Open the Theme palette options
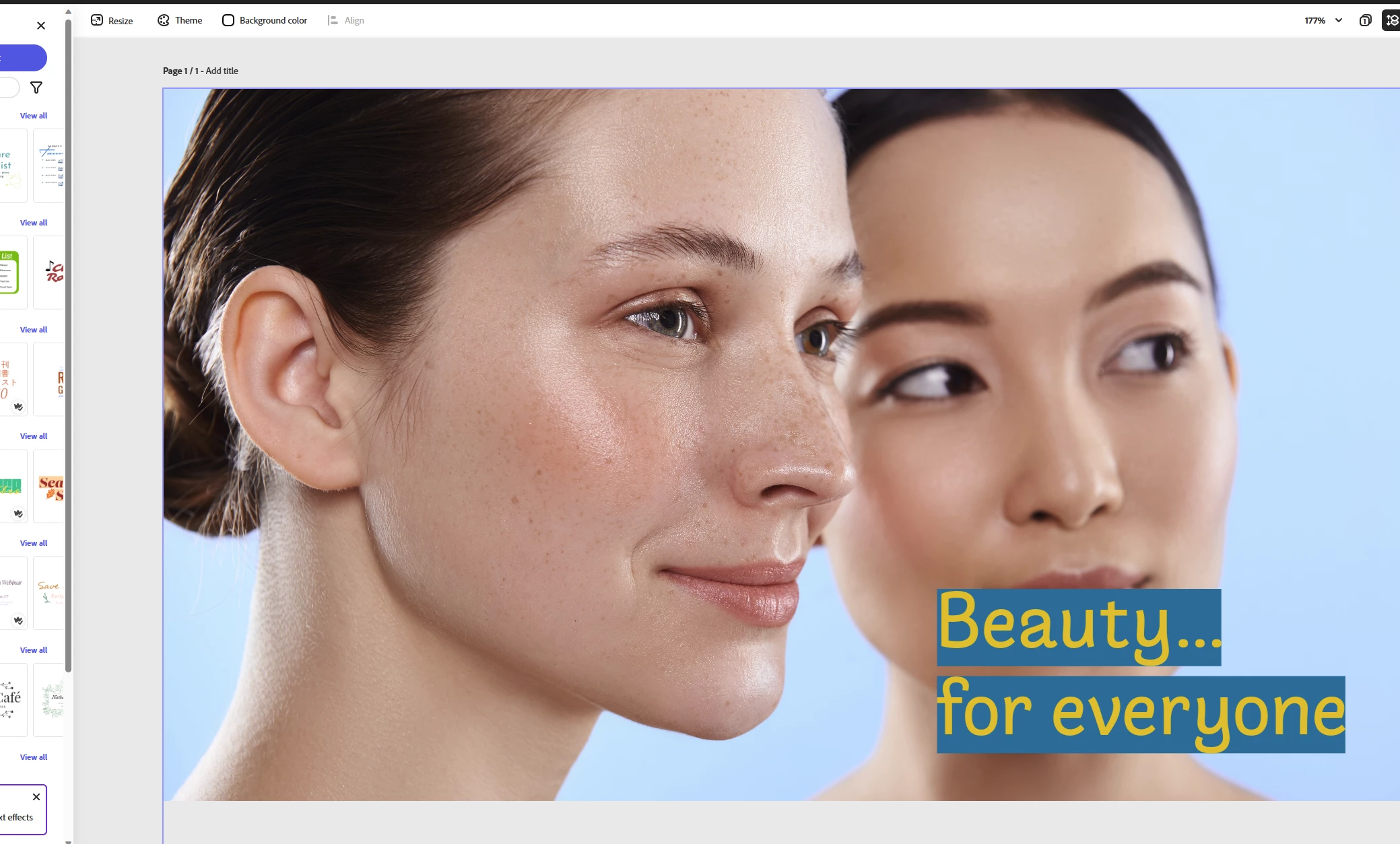Screen dimensions: 1400x844 (180, 21)
